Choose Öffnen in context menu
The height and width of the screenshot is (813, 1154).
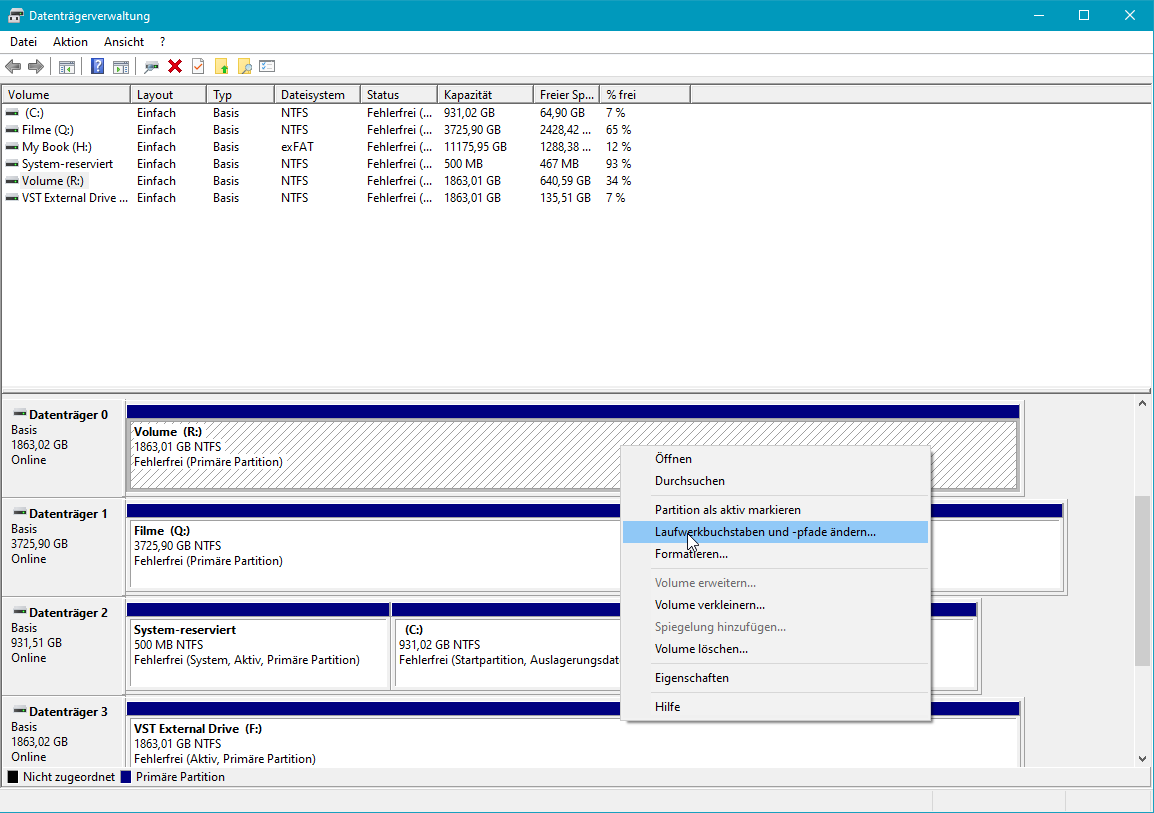pos(775,458)
